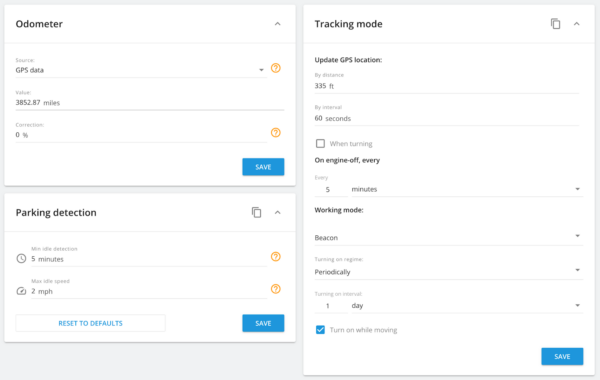This screenshot has height=380, width=600.
Task: Collapse the Parking detection panel
Action: (x=277, y=212)
